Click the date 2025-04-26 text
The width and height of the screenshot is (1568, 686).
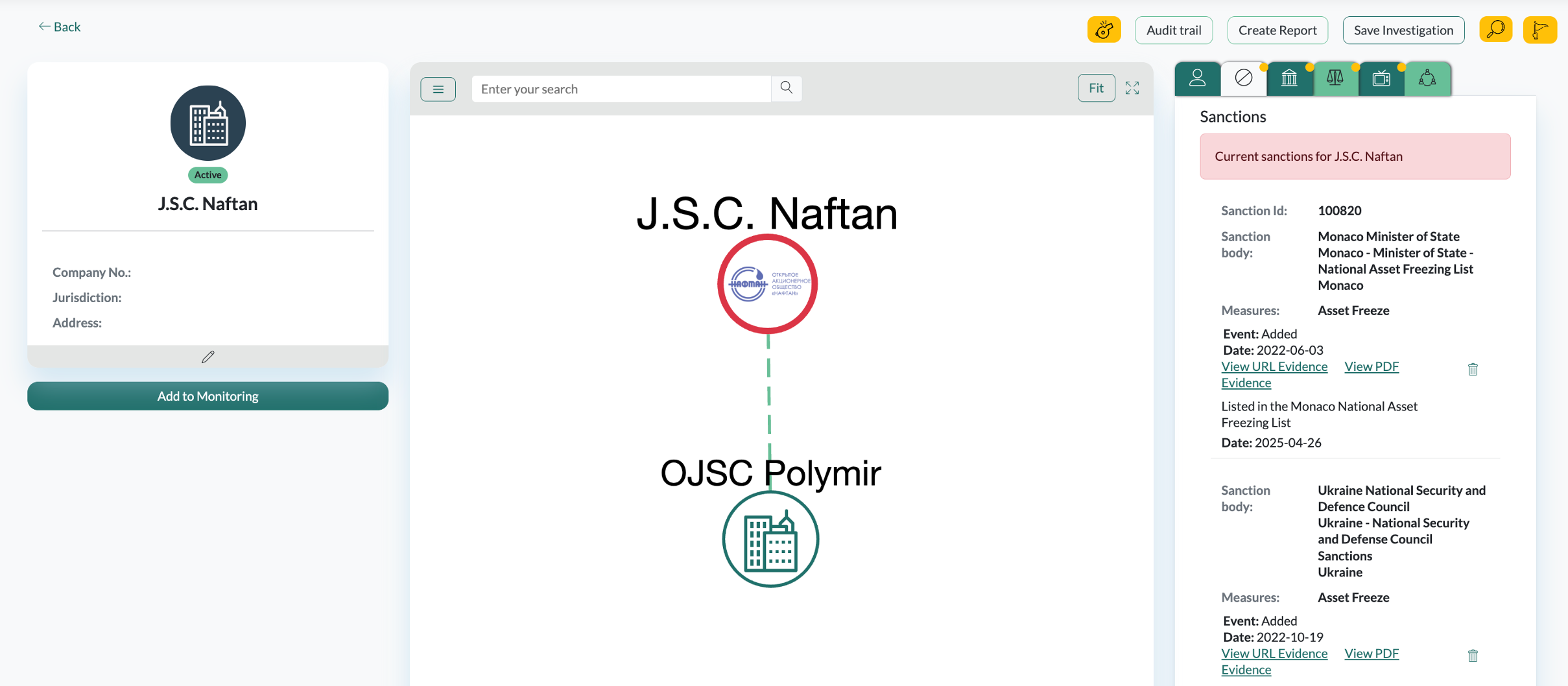1287,443
